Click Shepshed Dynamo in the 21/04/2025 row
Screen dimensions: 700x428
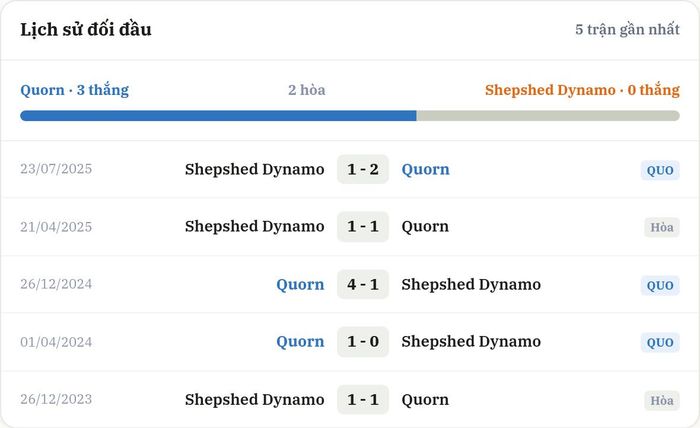coord(254,226)
